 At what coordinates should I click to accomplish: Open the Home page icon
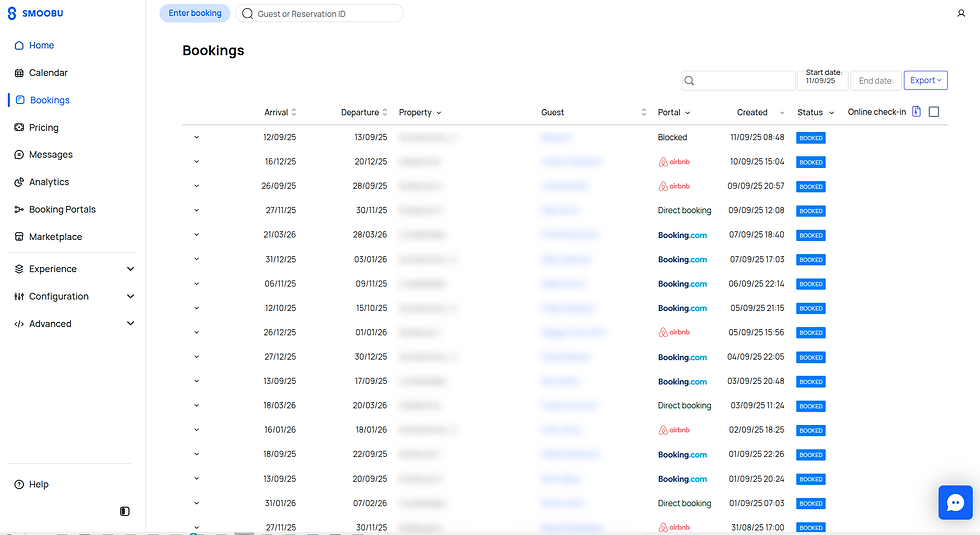pyautogui.click(x=19, y=46)
